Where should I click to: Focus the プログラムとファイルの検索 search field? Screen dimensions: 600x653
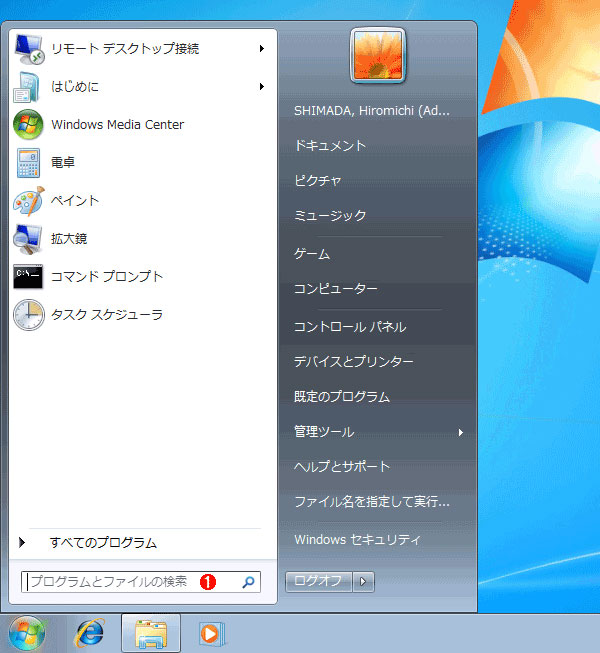coord(141,582)
